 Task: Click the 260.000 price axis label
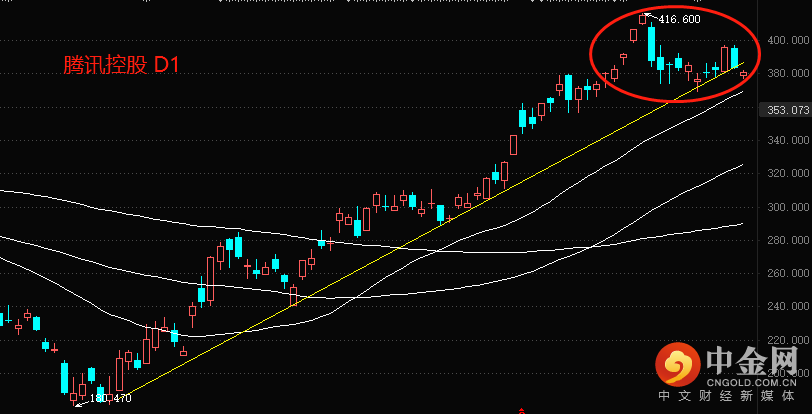(x=788, y=274)
